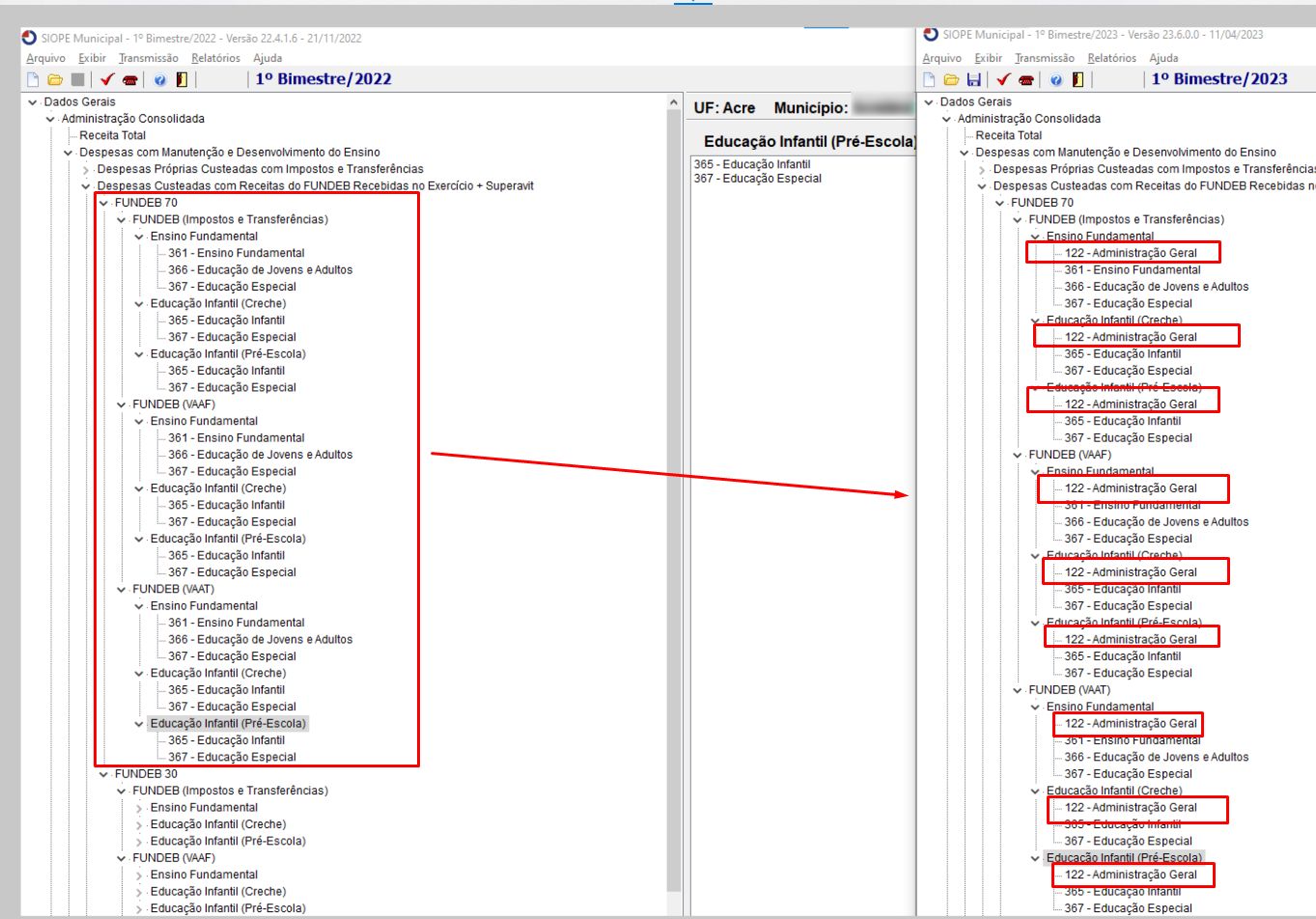The height and width of the screenshot is (919, 1316).
Task: Select FUNDEB (Impostos e Transferências) under 2022 FUNDEB 30
Action: [230, 791]
